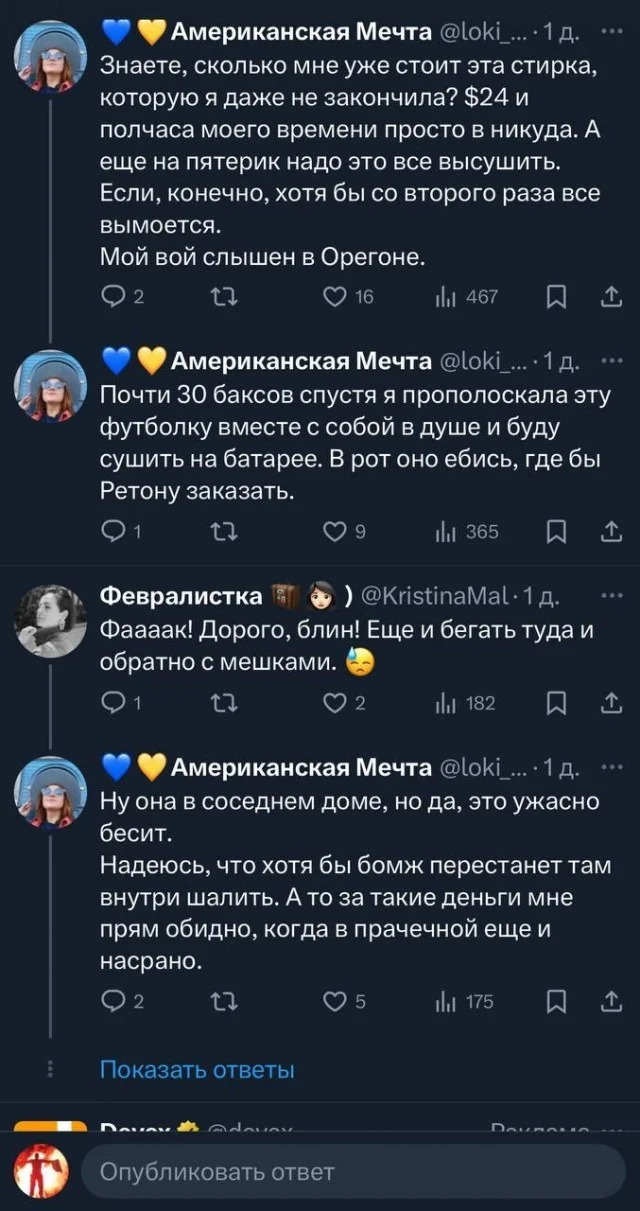The image size is (640, 1211).
Task: Open more options on Февралистка's tweet
Action: (x=609, y=596)
